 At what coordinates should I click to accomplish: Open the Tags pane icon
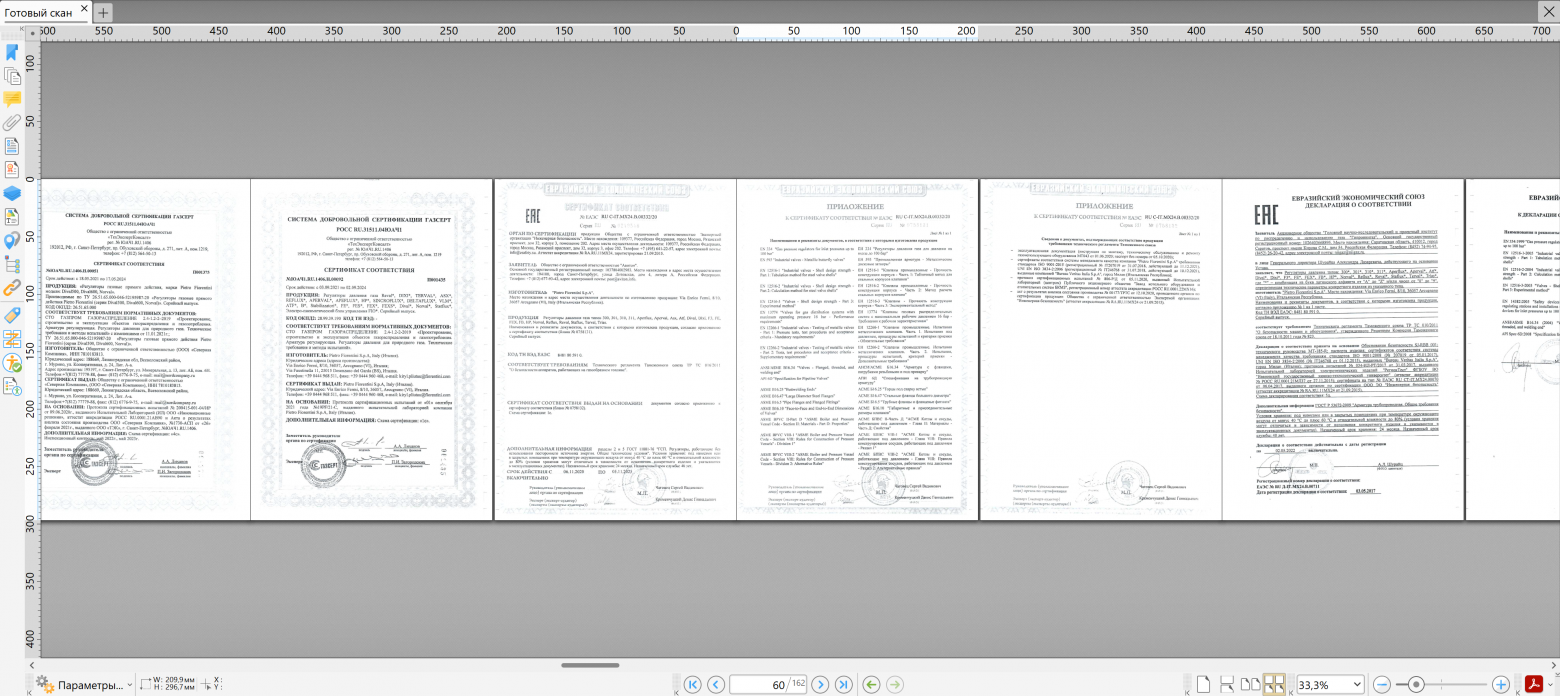12,315
